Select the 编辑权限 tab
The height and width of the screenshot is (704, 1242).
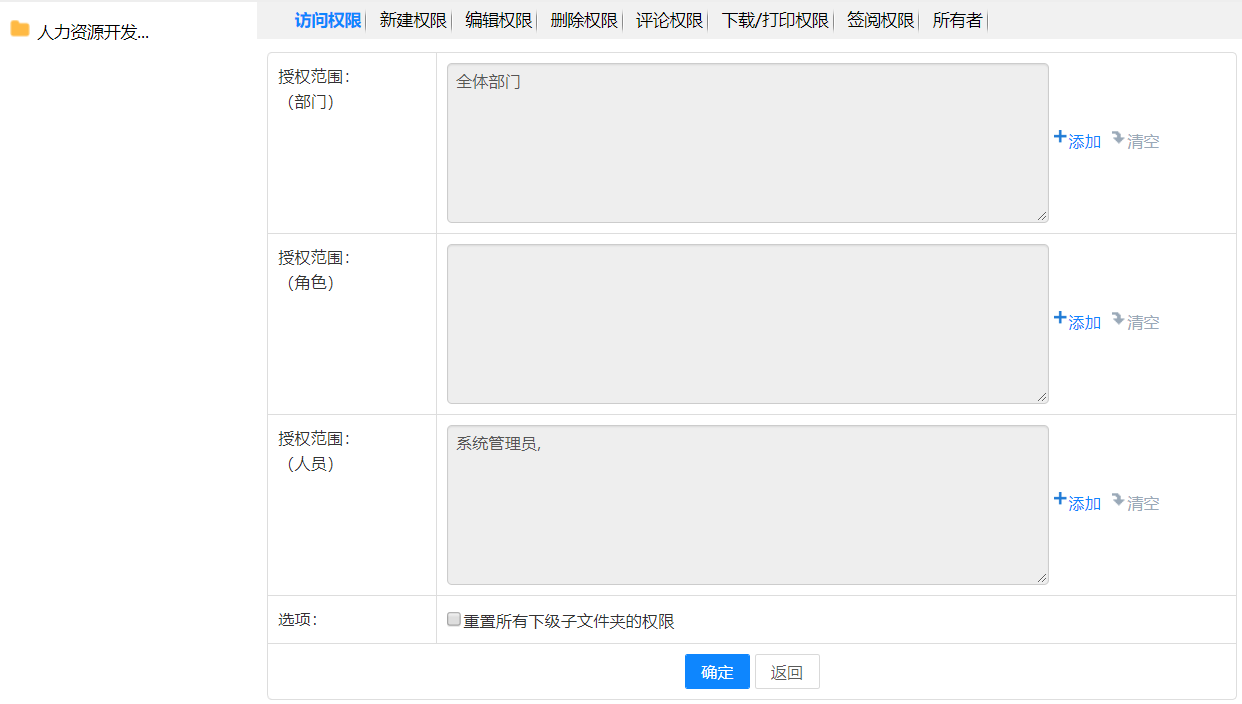[x=498, y=21]
